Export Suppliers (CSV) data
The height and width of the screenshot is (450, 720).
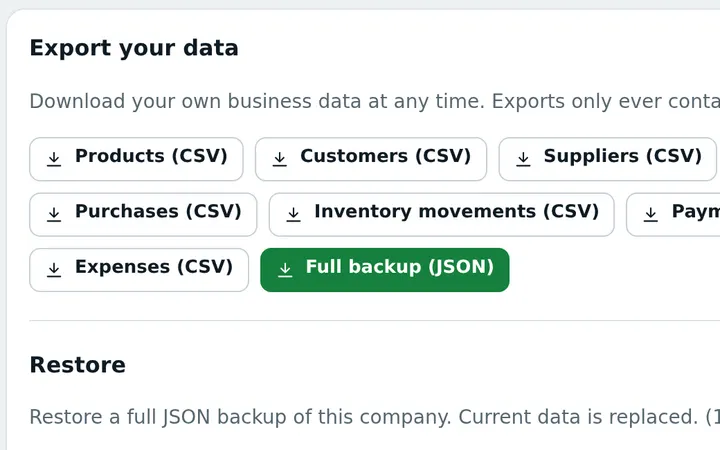[608, 159]
